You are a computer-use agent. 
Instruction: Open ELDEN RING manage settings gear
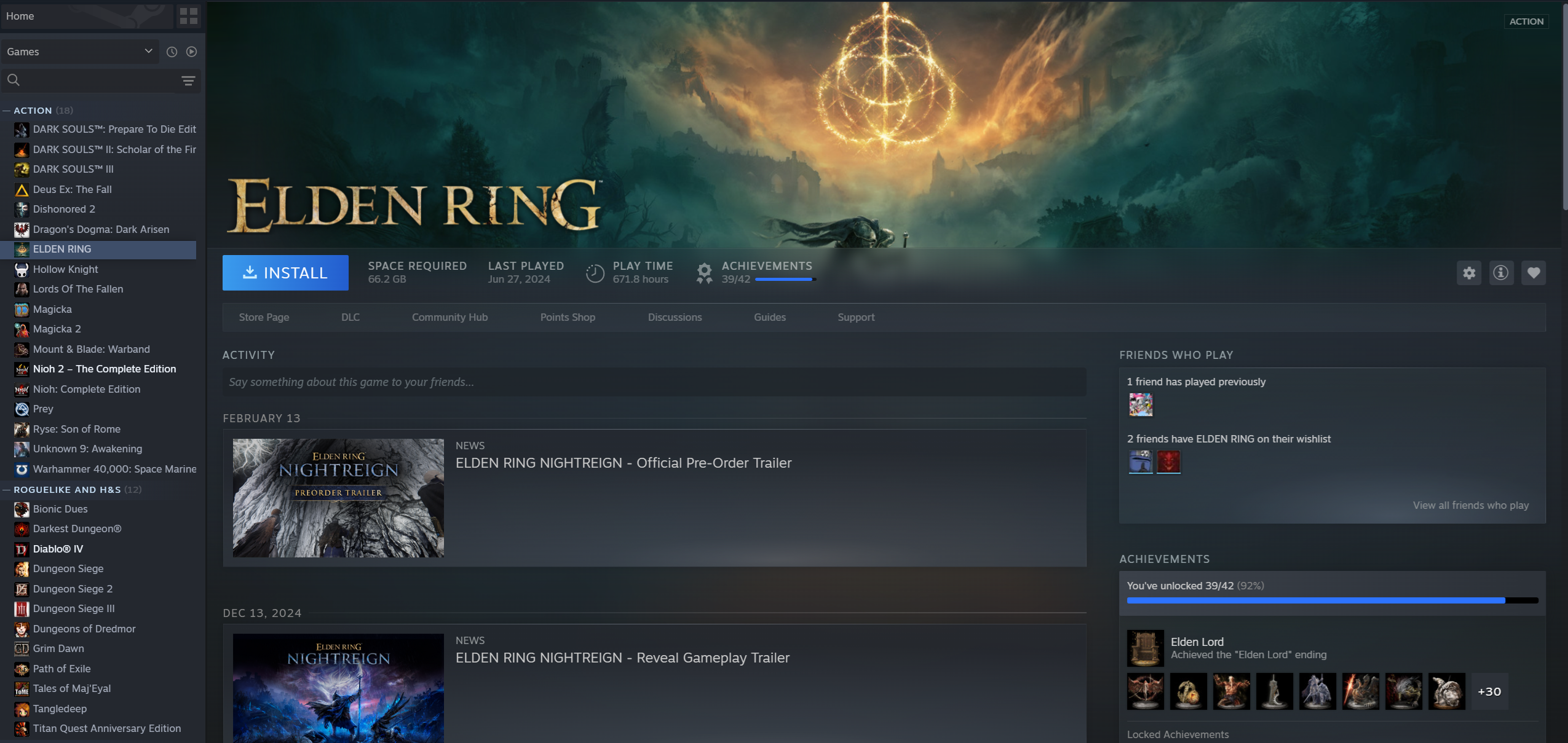1469,273
